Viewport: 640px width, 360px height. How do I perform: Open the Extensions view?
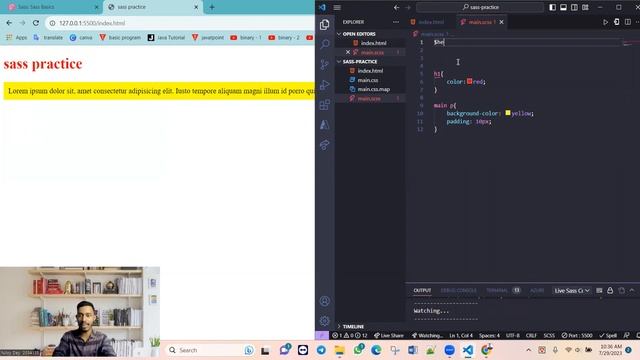(x=324, y=104)
